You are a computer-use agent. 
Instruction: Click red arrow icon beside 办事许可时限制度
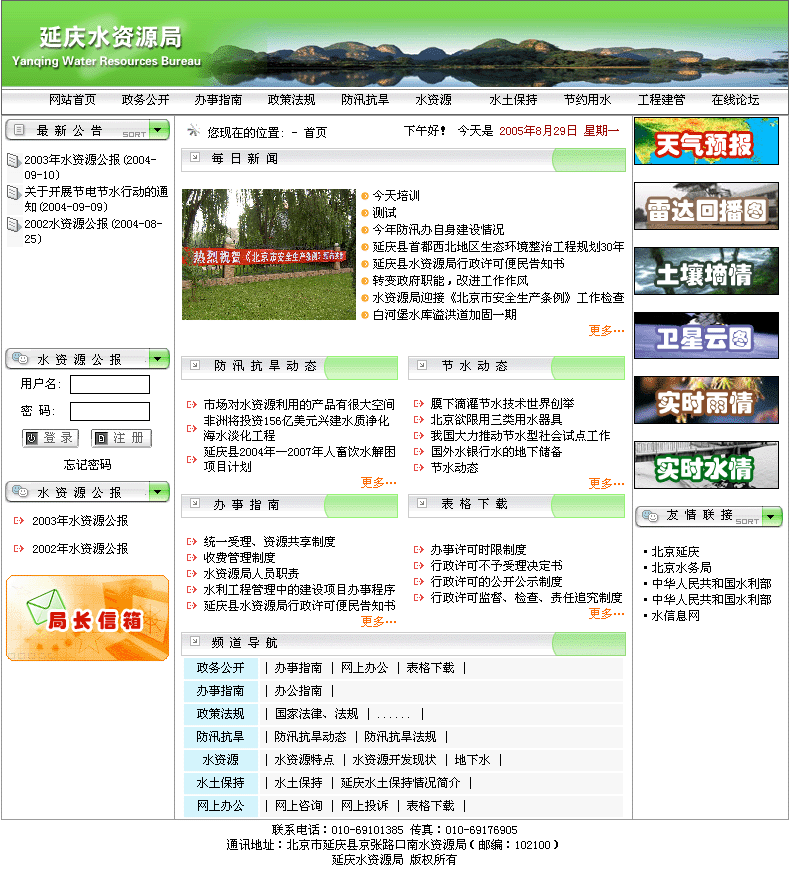click(419, 550)
